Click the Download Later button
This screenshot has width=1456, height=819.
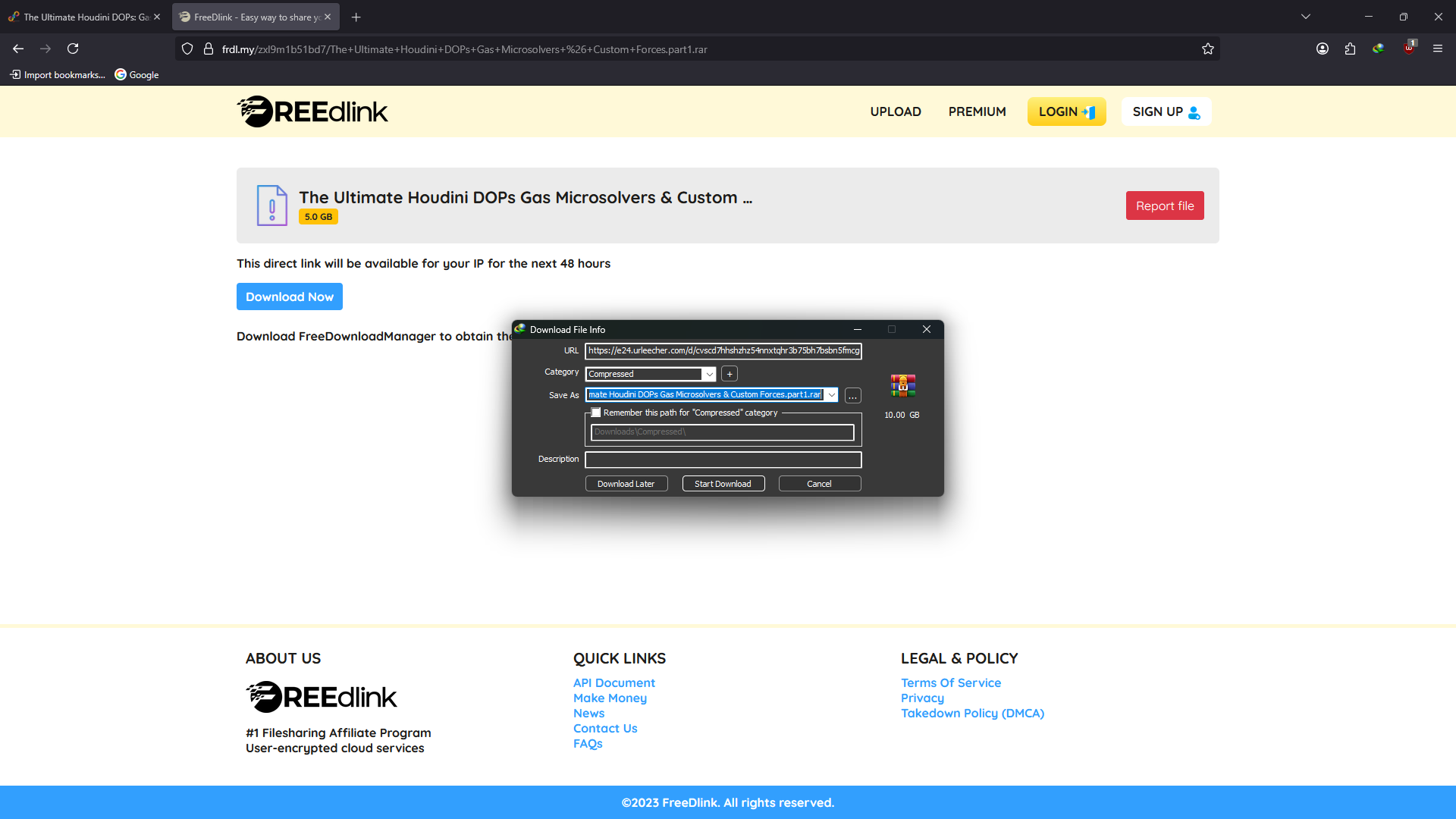[x=626, y=484]
